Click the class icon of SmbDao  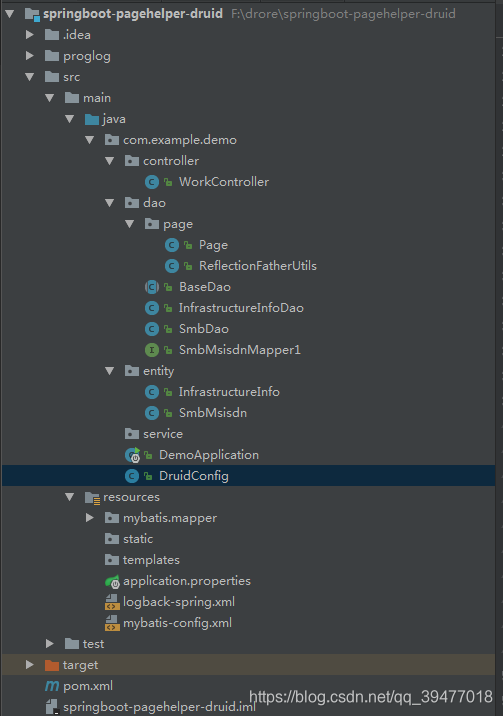click(x=152, y=329)
